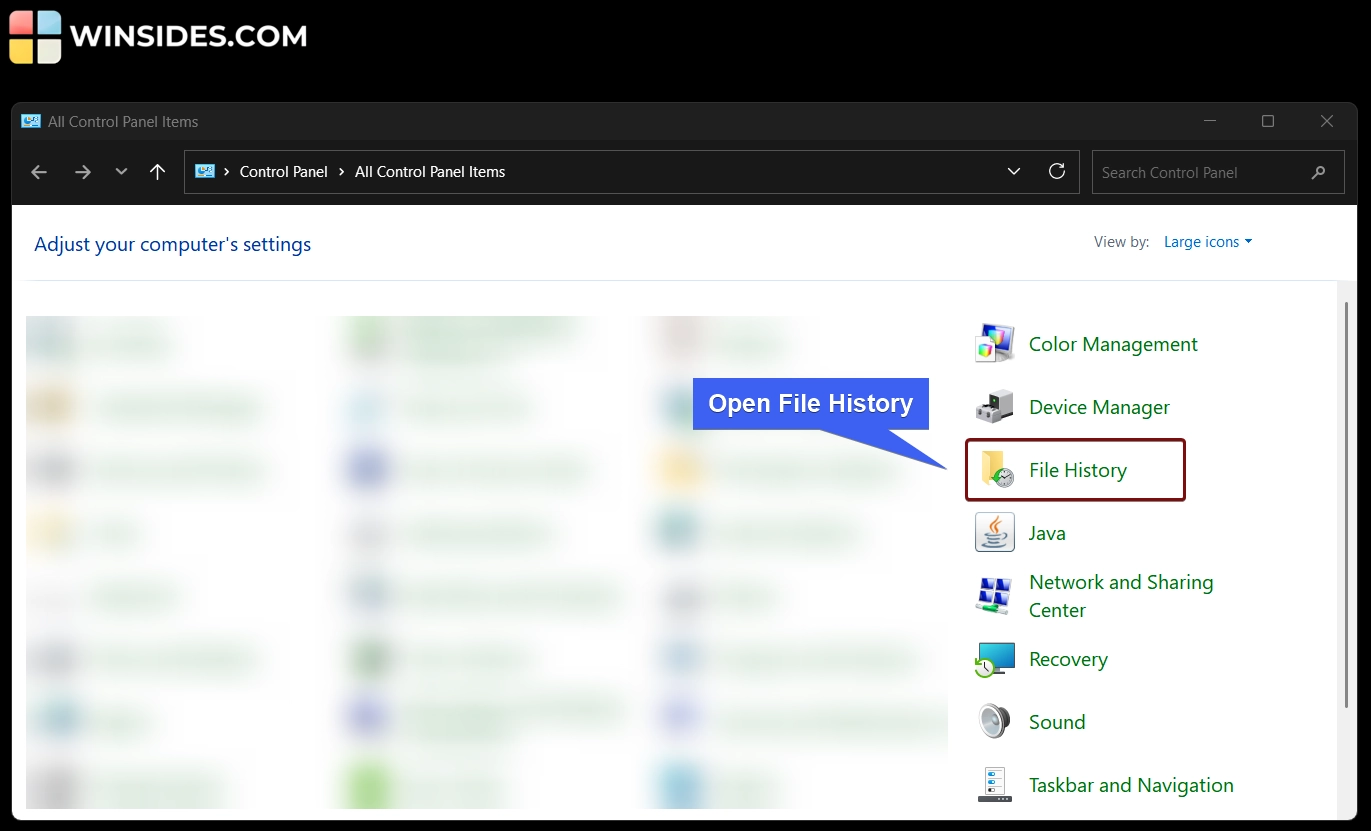The image size is (1371, 831).
Task: Navigate back using the back arrow
Action: pos(38,172)
